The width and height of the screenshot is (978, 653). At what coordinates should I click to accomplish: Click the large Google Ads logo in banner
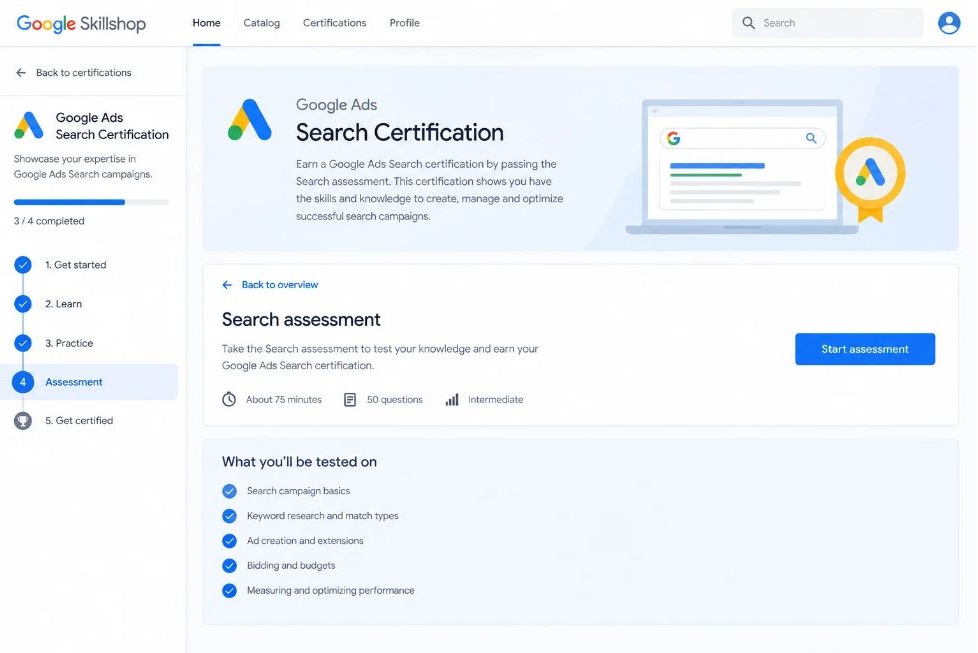[249, 120]
